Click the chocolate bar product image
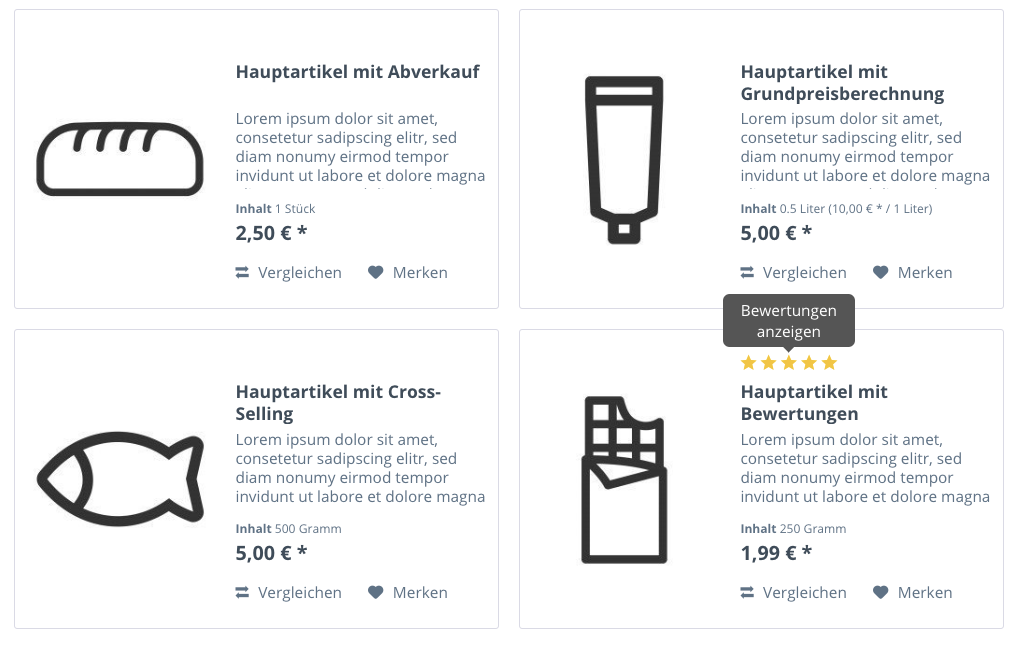Viewport: 1031px width, 658px height. click(624, 479)
